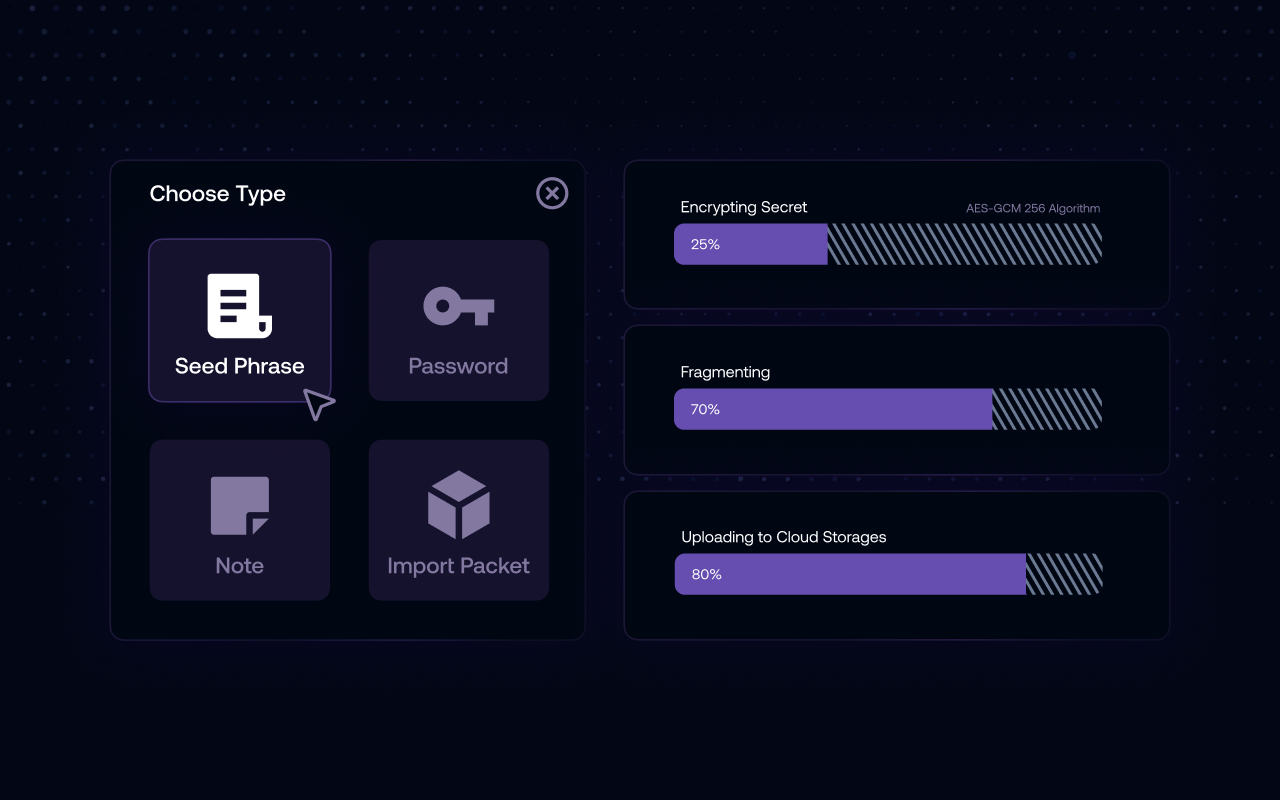1280x800 pixels.
Task: Click the key icon in the Password card
Action: click(x=458, y=305)
